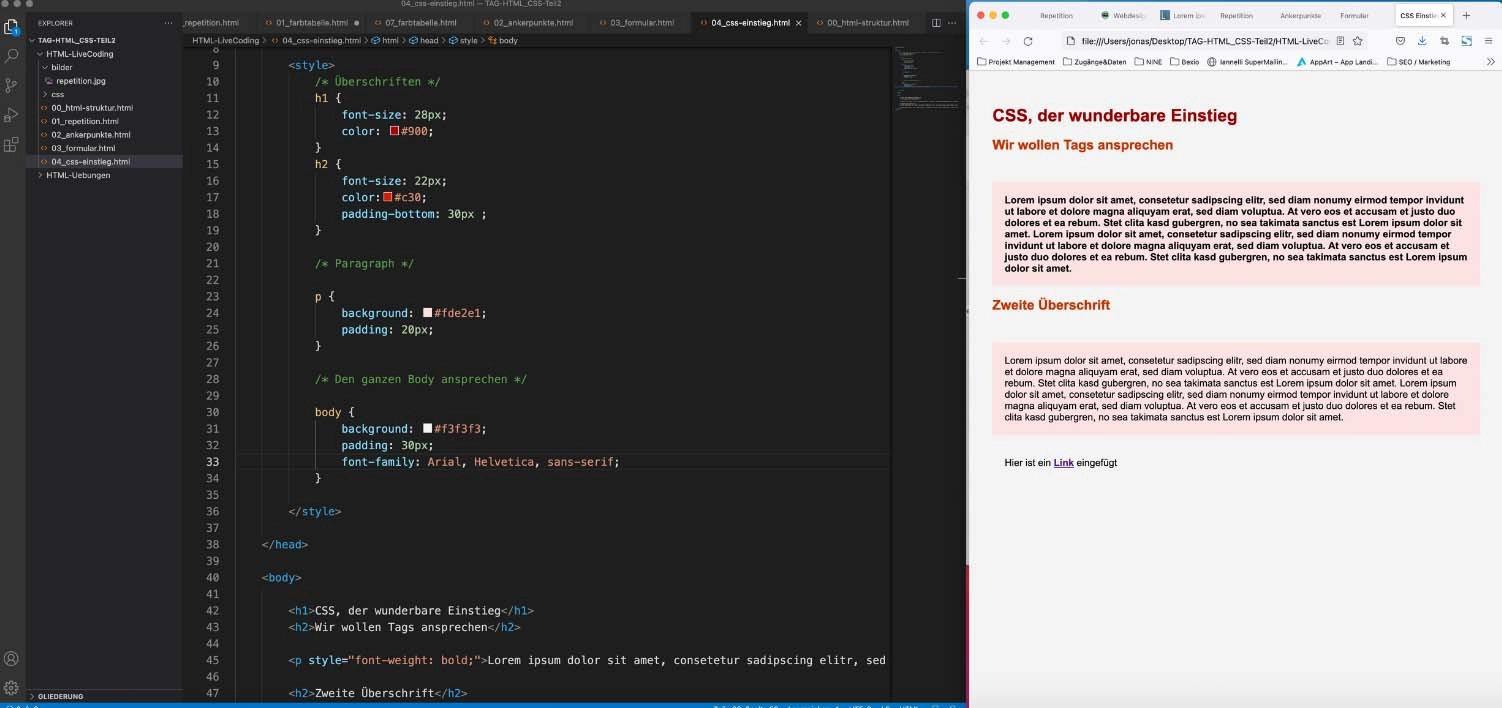Image resolution: width=1502 pixels, height=708 pixels.
Task: Collapse the bilder folder
Action: coord(61,67)
